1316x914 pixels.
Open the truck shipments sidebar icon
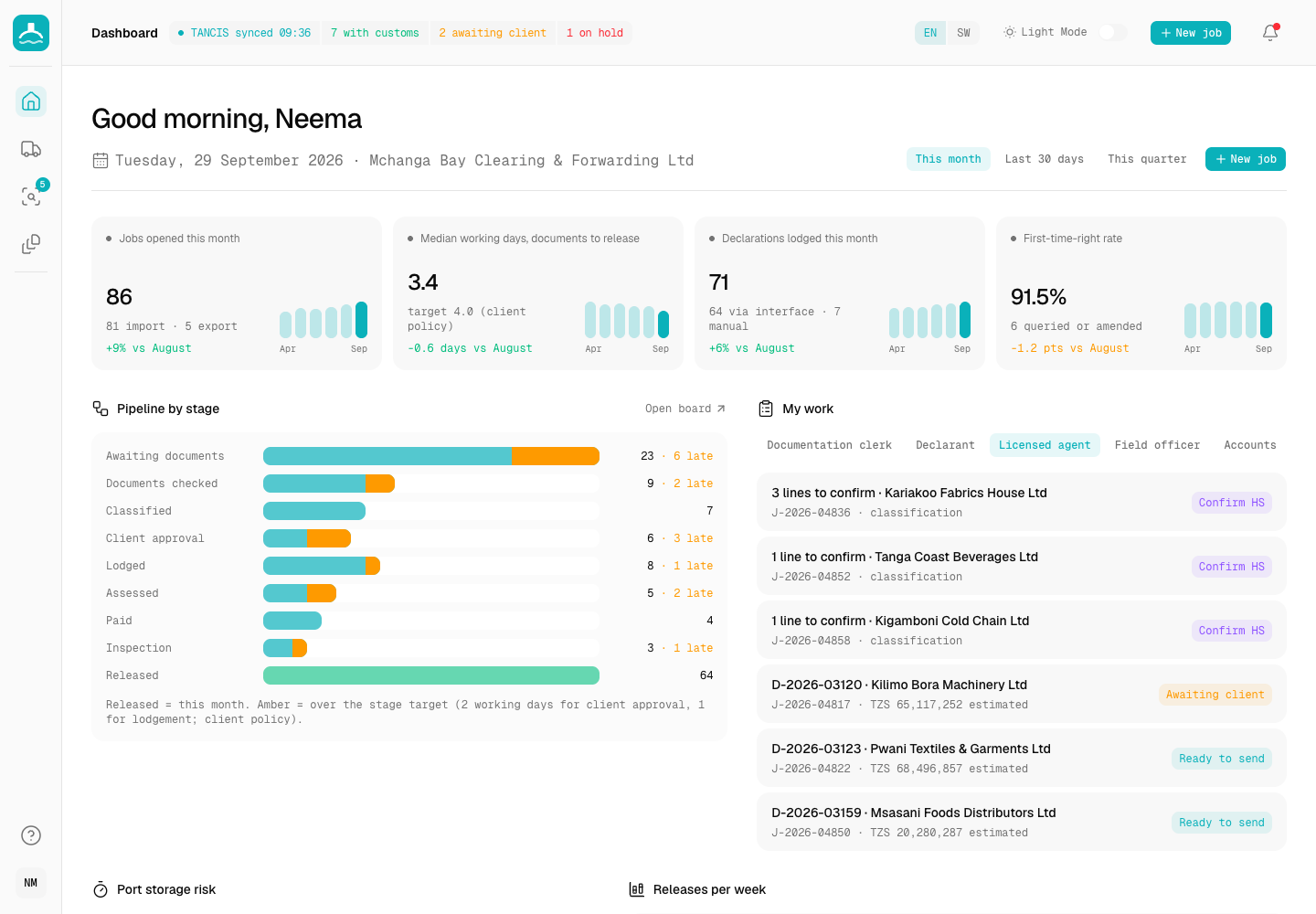coord(31,149)
